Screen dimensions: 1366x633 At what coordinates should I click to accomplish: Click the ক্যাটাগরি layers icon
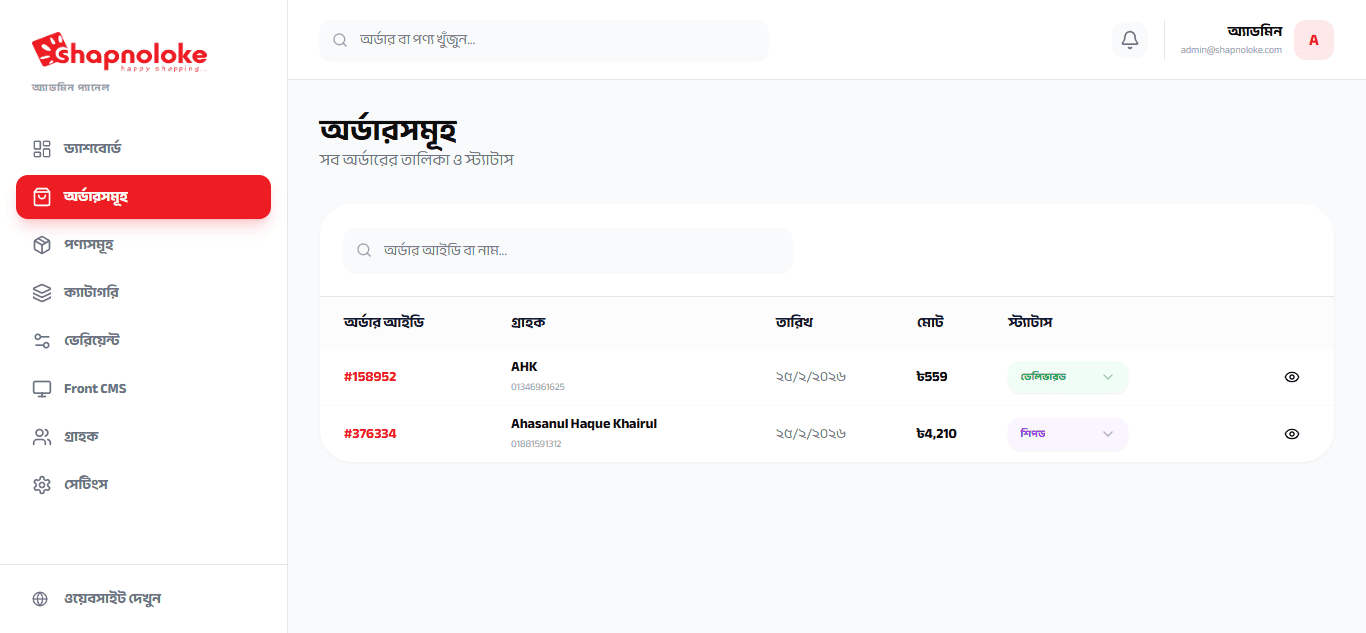click(42, 293)
